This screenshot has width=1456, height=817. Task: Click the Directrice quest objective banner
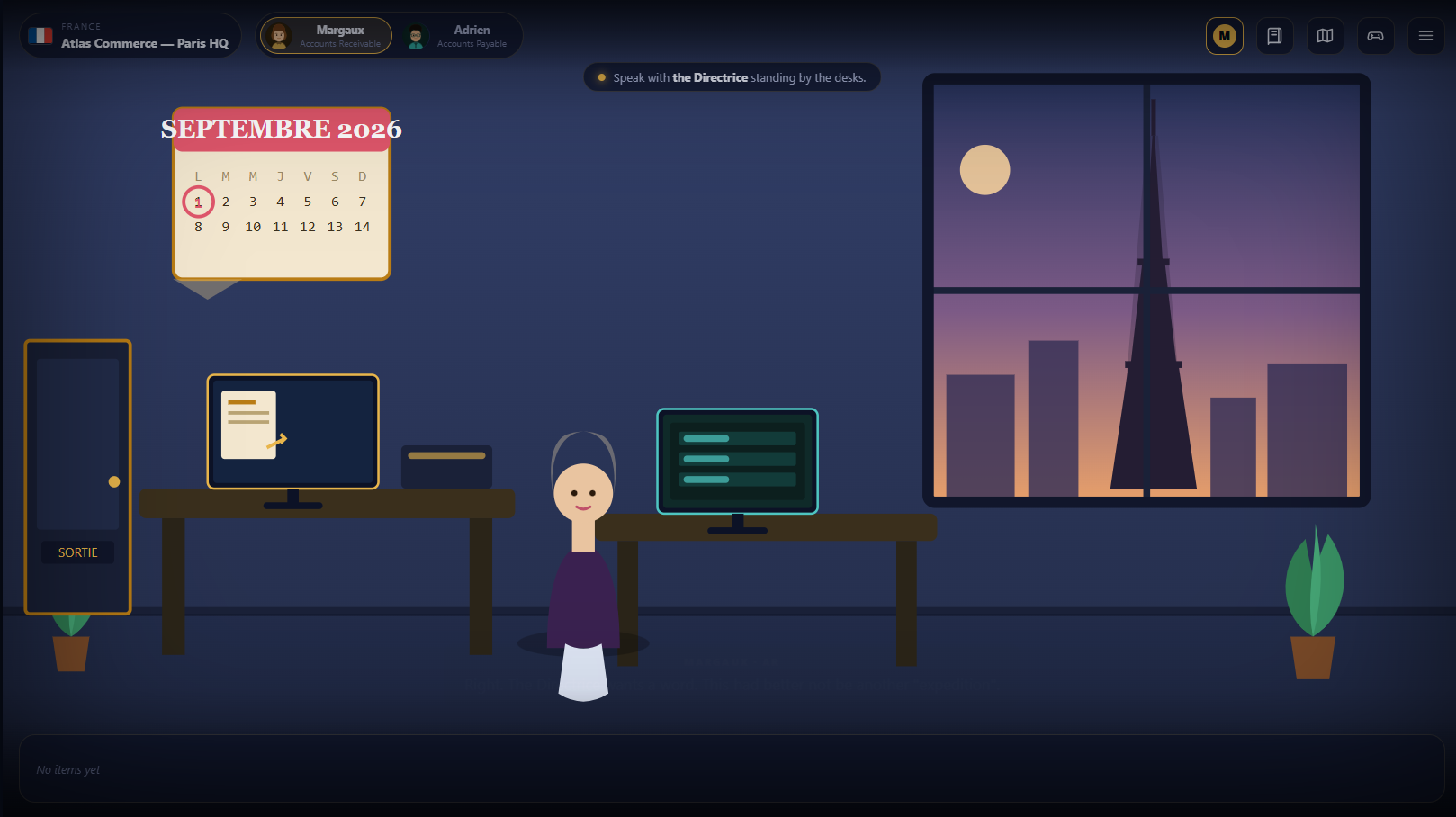click(x=732, y=77)
